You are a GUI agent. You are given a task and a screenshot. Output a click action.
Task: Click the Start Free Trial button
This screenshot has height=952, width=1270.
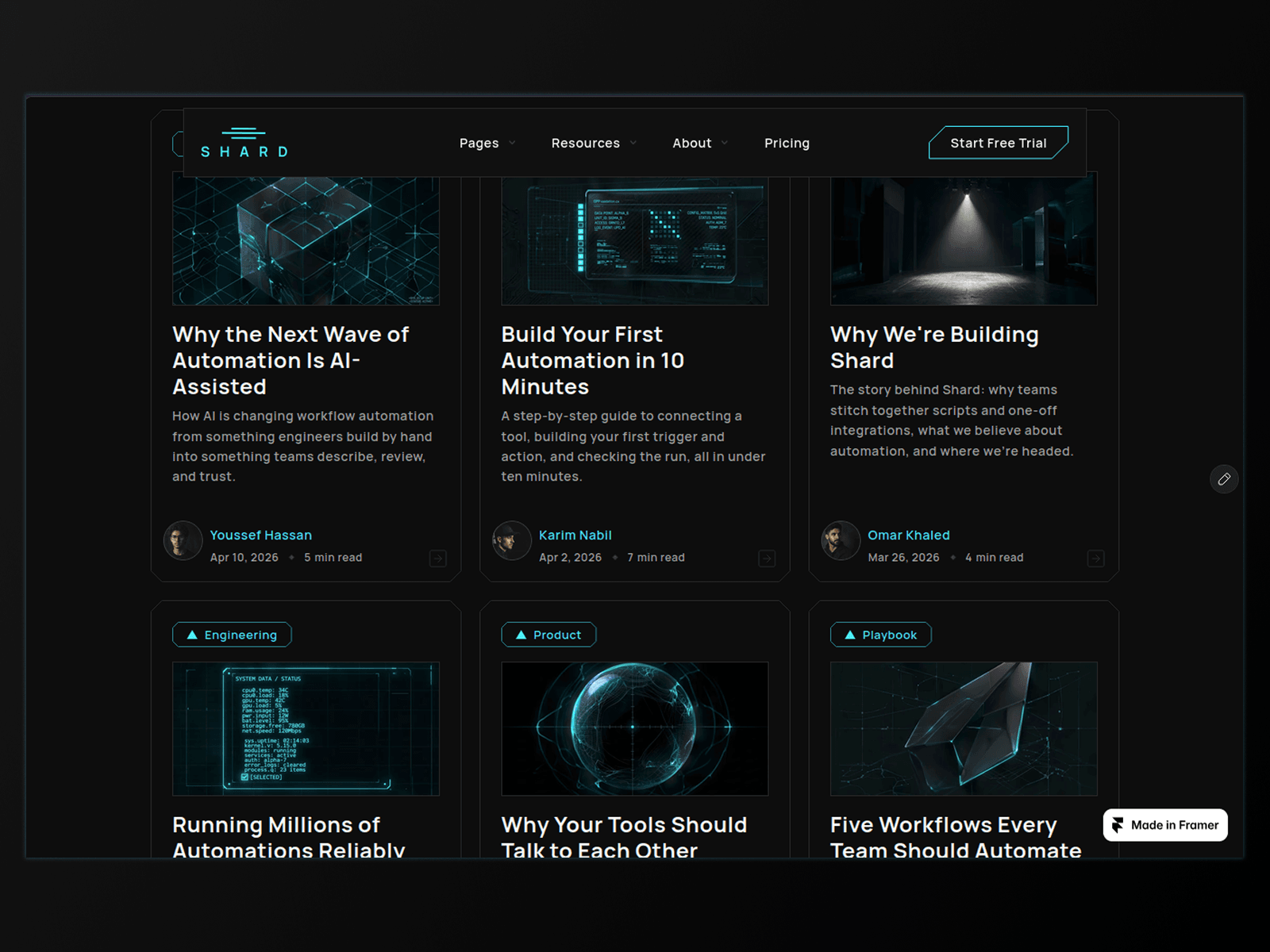[999, 143]
